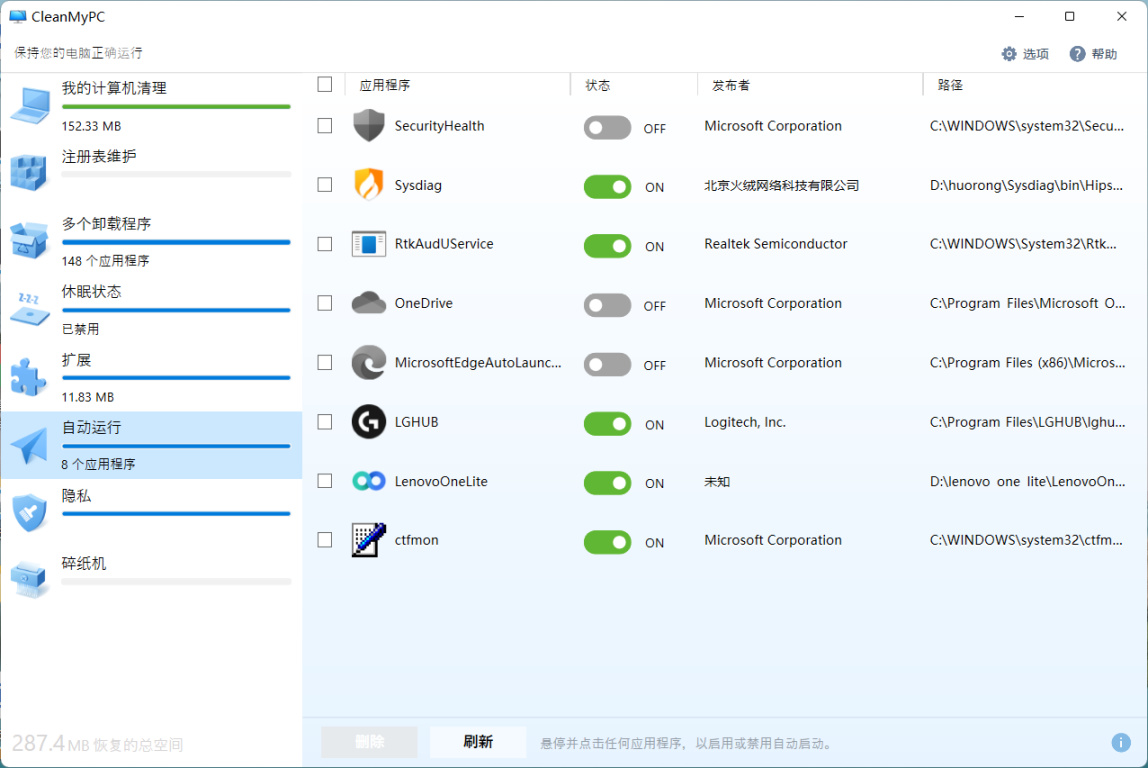
Task: Open 帮助 help link
Action: point(1093,53)
